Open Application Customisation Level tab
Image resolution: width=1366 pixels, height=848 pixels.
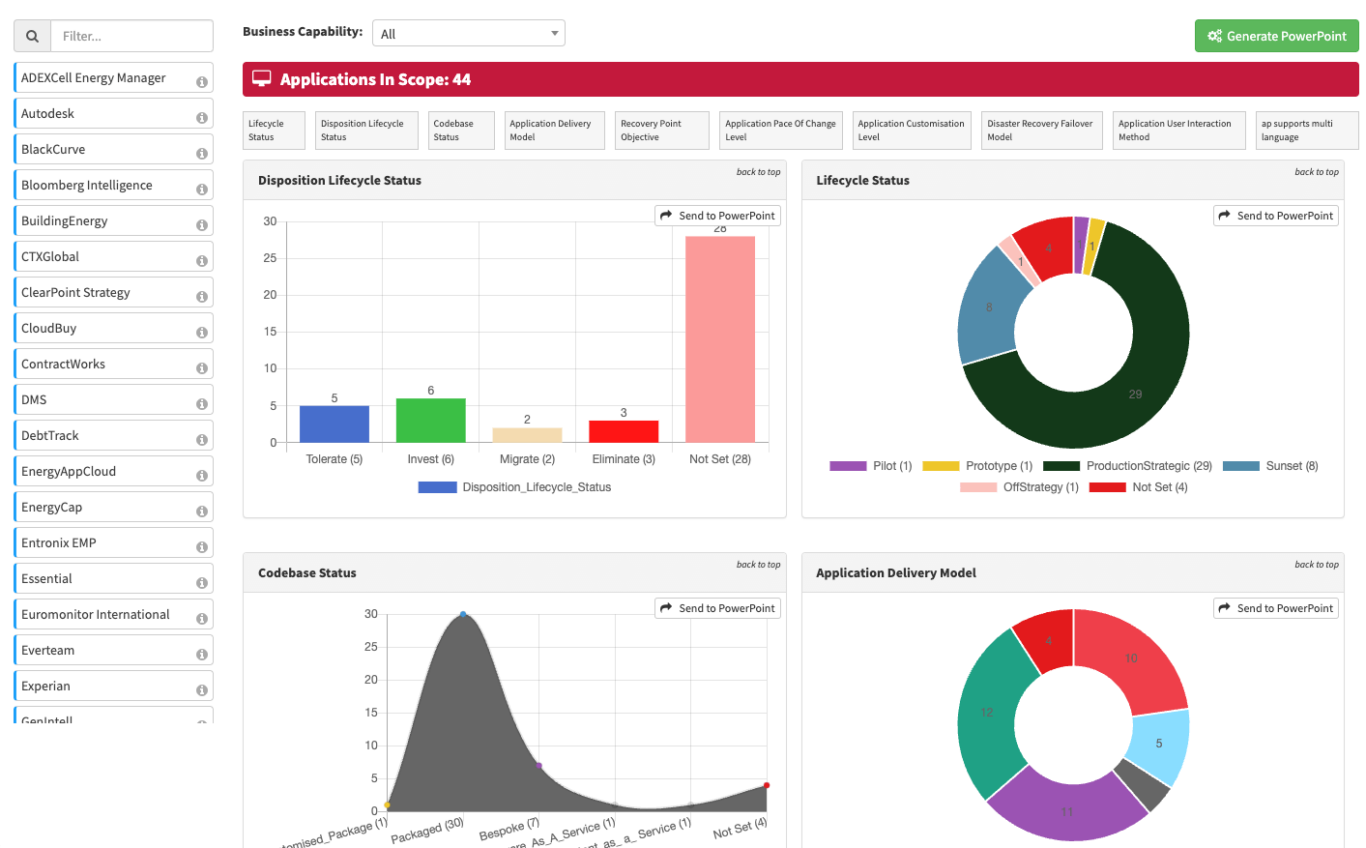tap(912, 130)
